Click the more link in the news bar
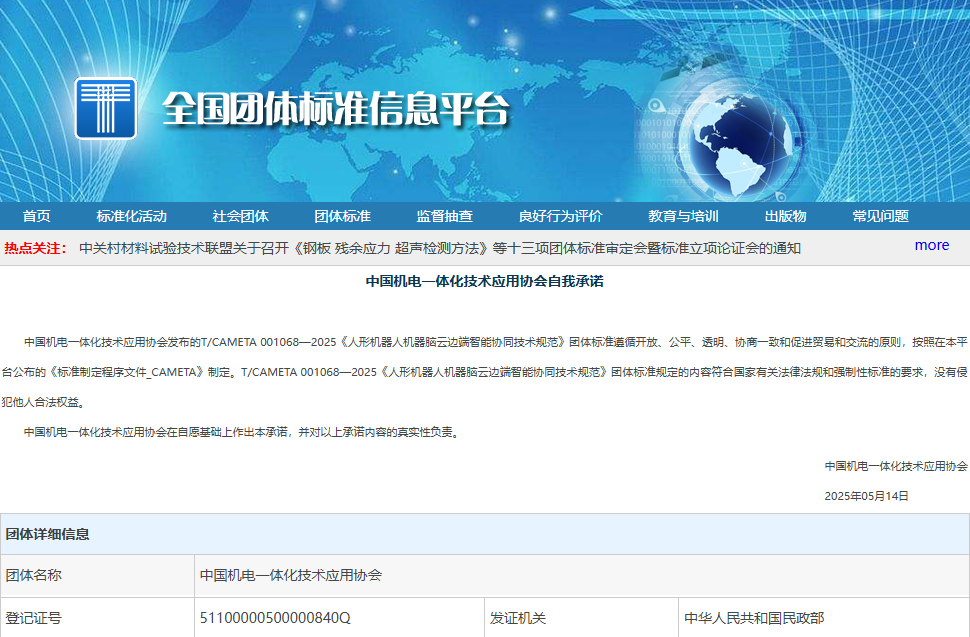970x637 pixels. tap(932, 245)
